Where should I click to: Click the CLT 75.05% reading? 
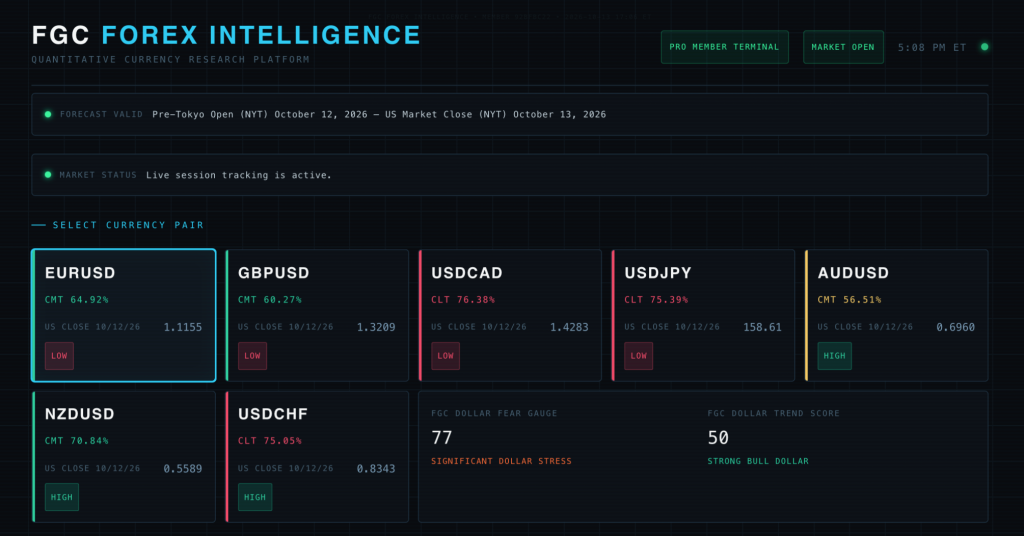point(270,441)
